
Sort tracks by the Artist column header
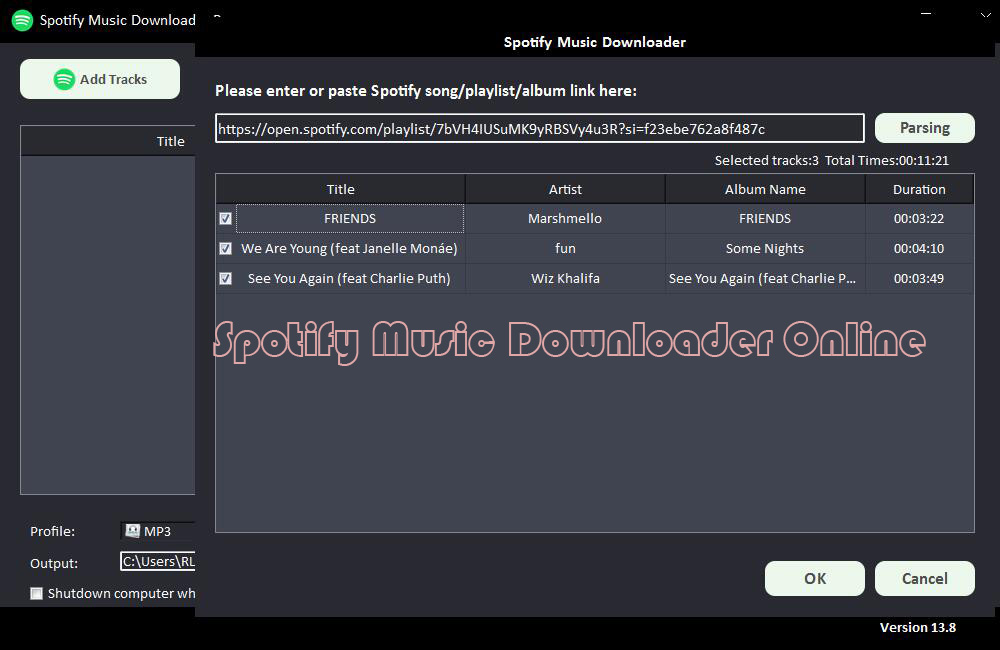tap(565, 189)
